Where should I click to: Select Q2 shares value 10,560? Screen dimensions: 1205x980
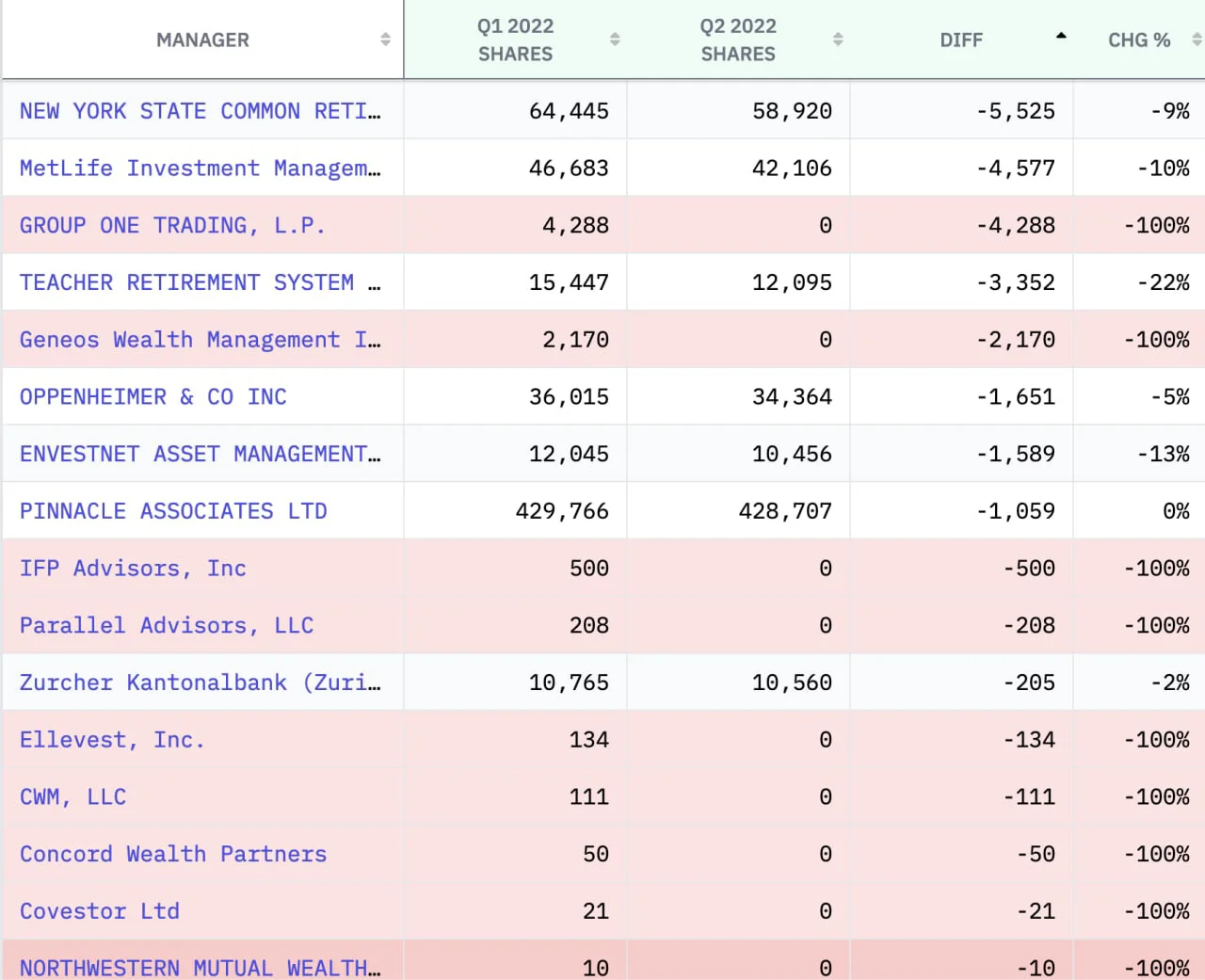click(792, 683)
